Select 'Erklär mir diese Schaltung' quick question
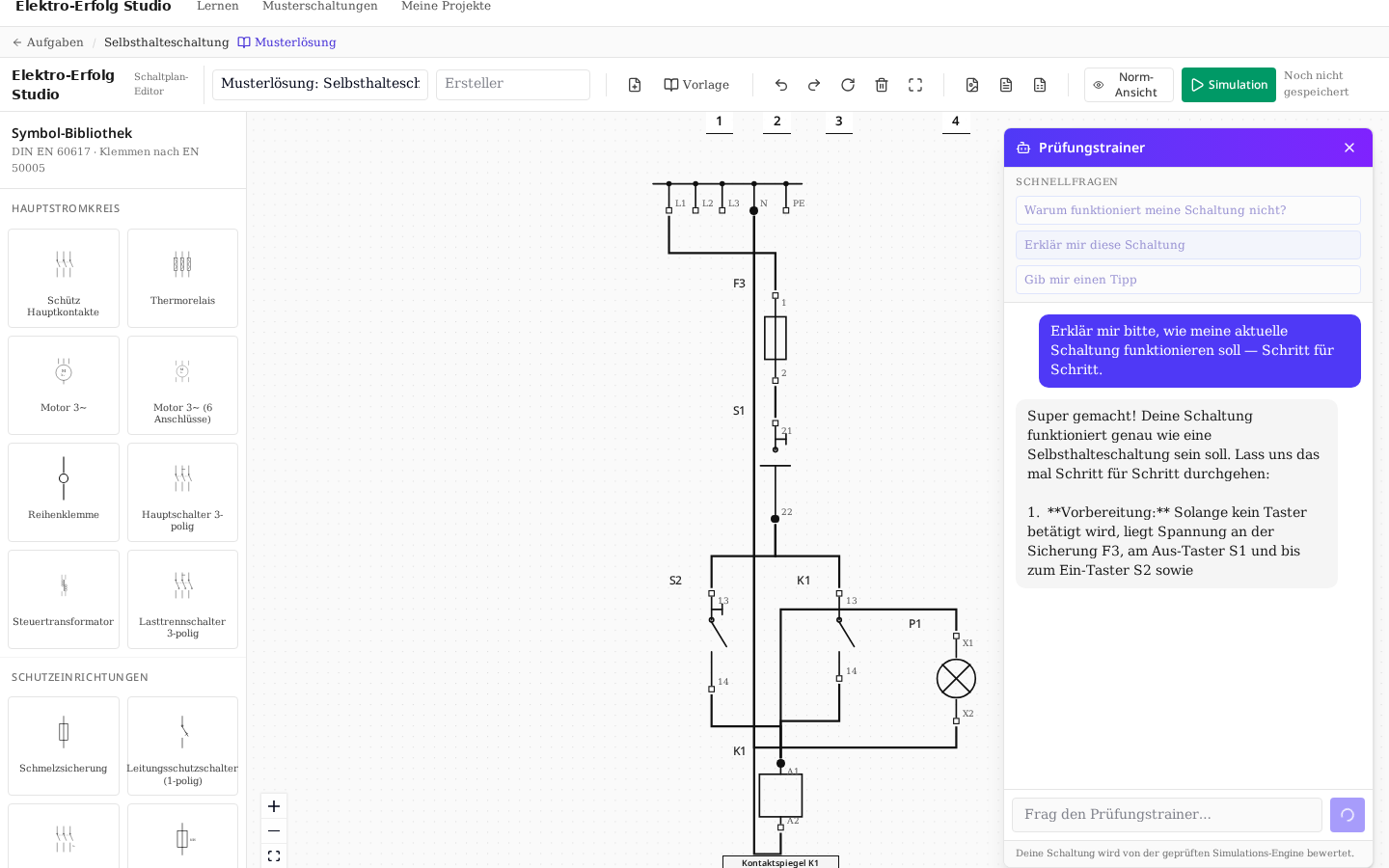This screenshot has width=1389, height=868. 1188,245
